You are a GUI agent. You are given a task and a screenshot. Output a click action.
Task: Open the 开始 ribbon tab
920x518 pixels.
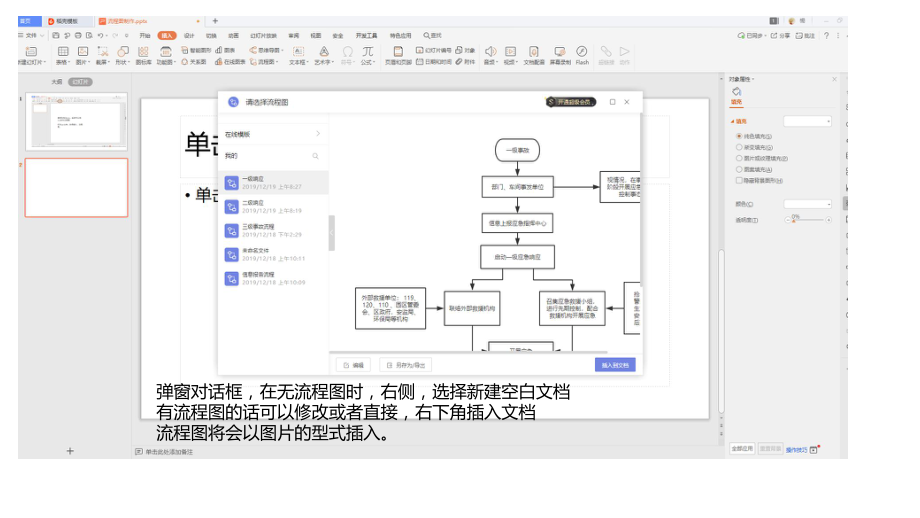144,36
